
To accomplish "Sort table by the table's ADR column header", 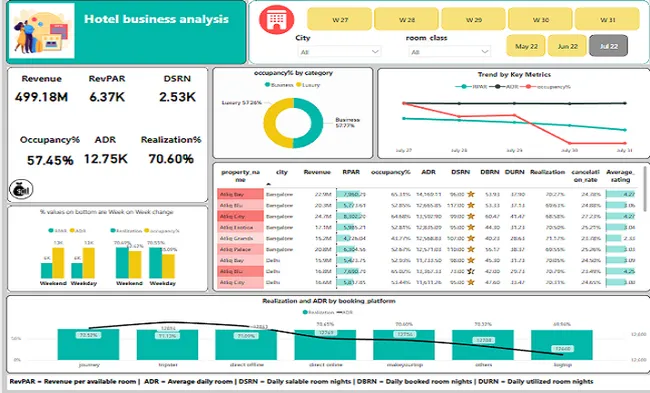I will click(428, 172).
